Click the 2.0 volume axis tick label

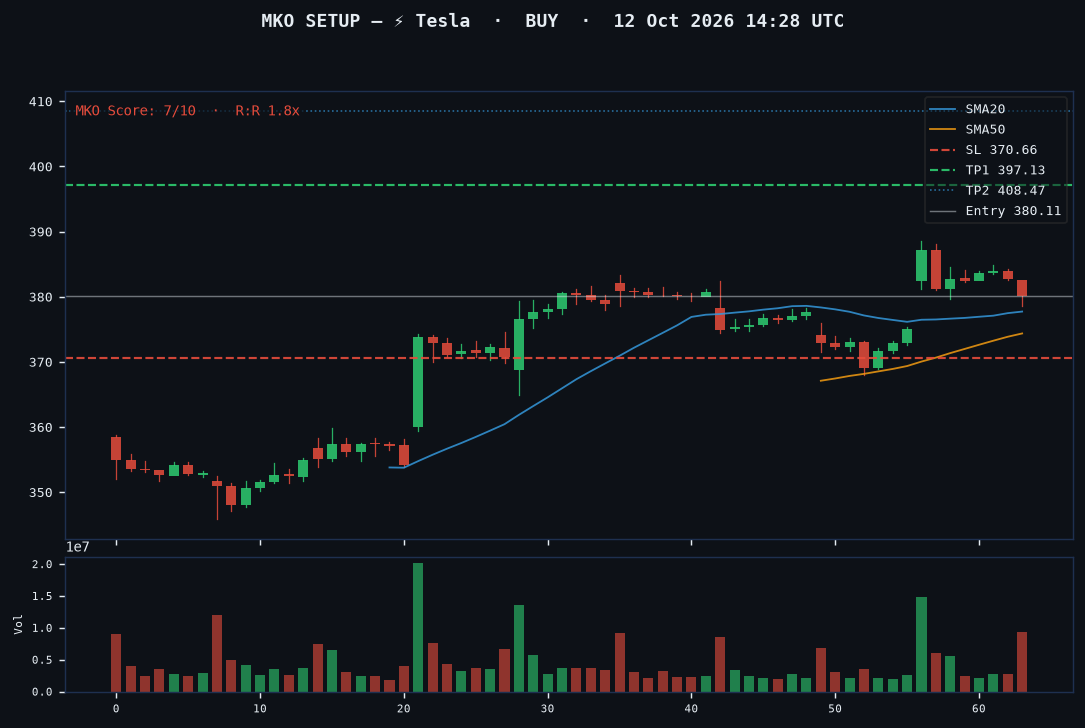[x=42, y=565]
